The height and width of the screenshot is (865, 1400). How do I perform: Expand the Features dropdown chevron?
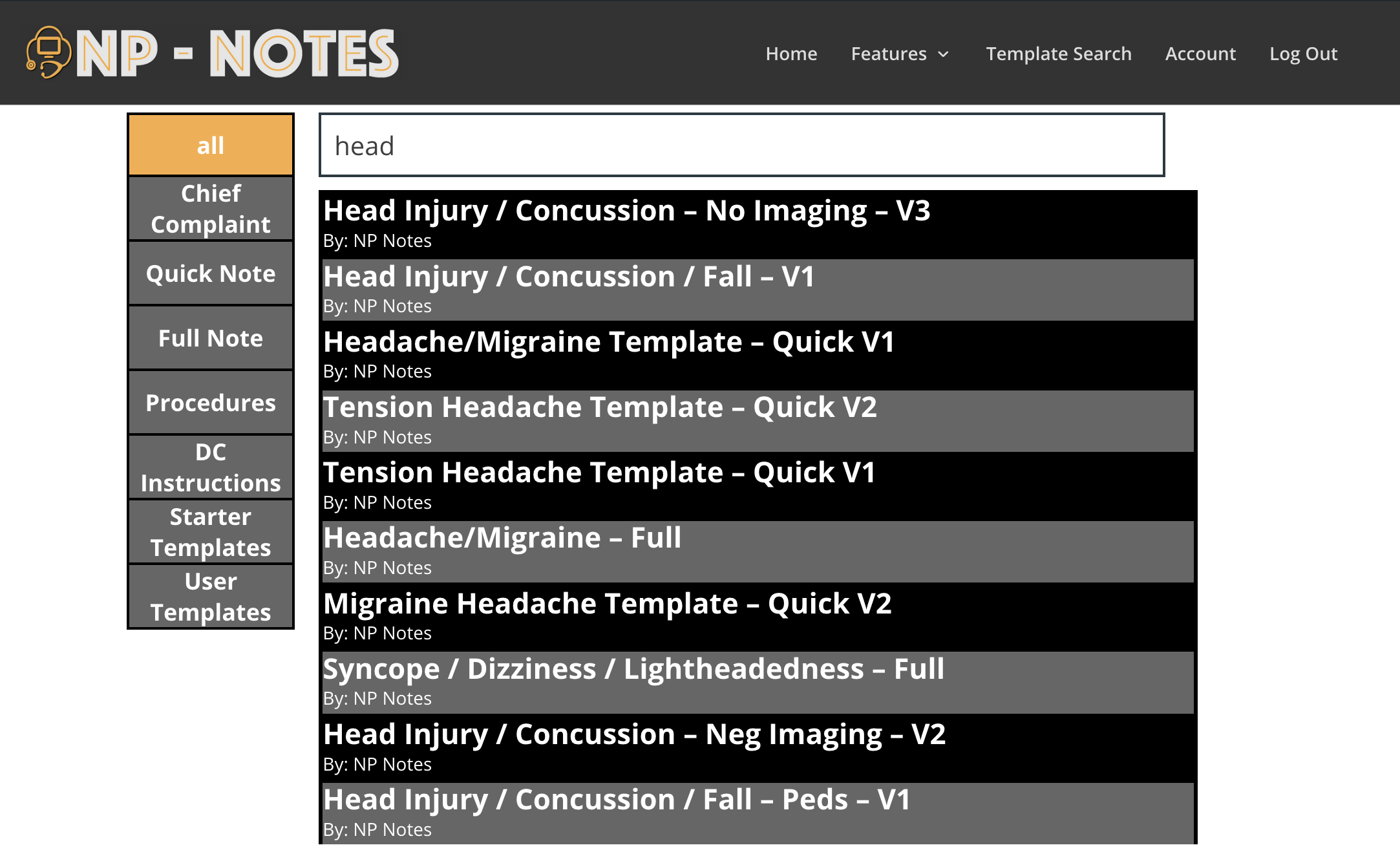(x=944, y=54)
